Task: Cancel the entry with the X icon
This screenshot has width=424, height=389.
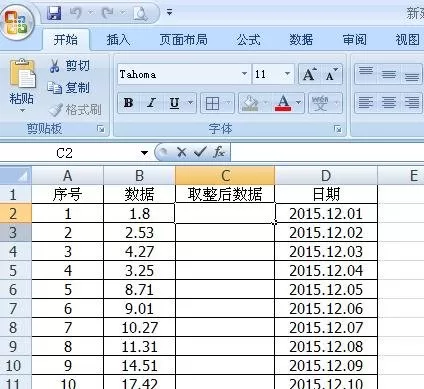Action: pos(182,152)
